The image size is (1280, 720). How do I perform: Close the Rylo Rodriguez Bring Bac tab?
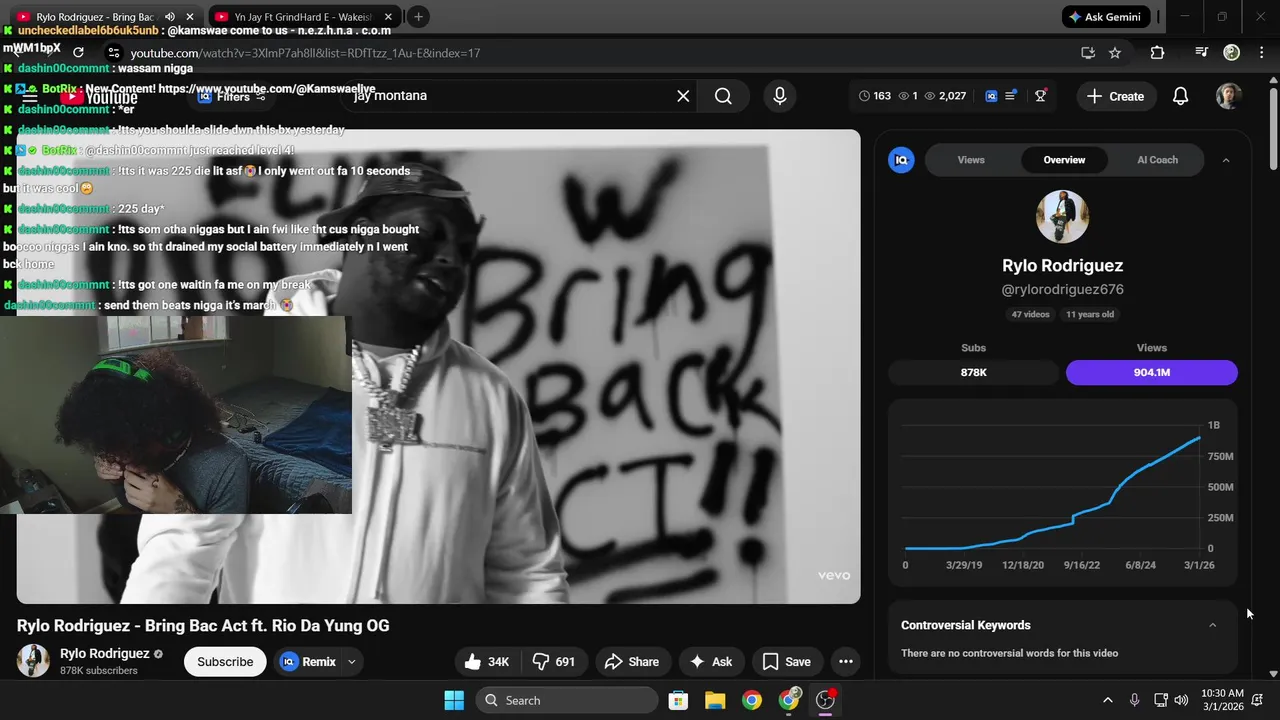[190, 17]
